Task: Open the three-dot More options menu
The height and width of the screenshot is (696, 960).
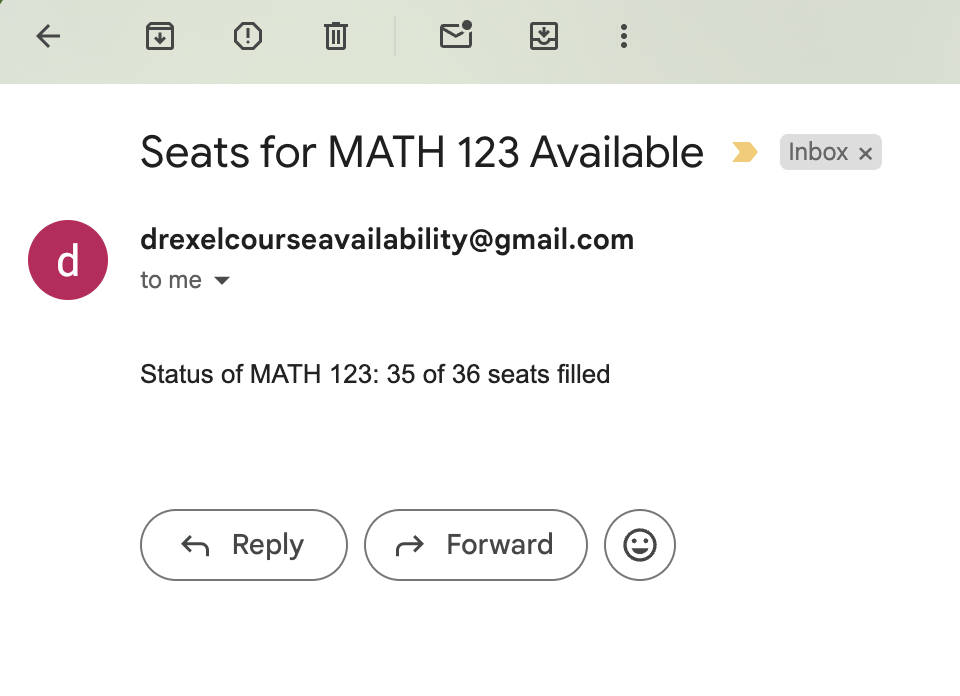Action: [624, 37]
